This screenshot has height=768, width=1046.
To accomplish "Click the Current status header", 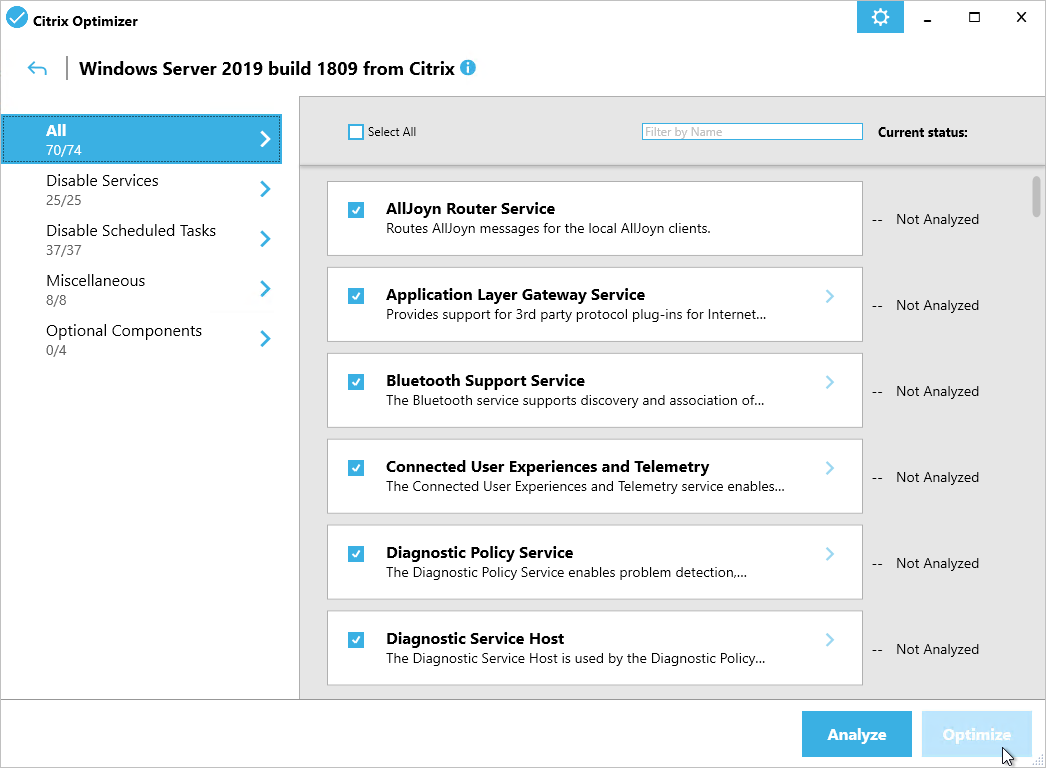I will coord(923,132).
